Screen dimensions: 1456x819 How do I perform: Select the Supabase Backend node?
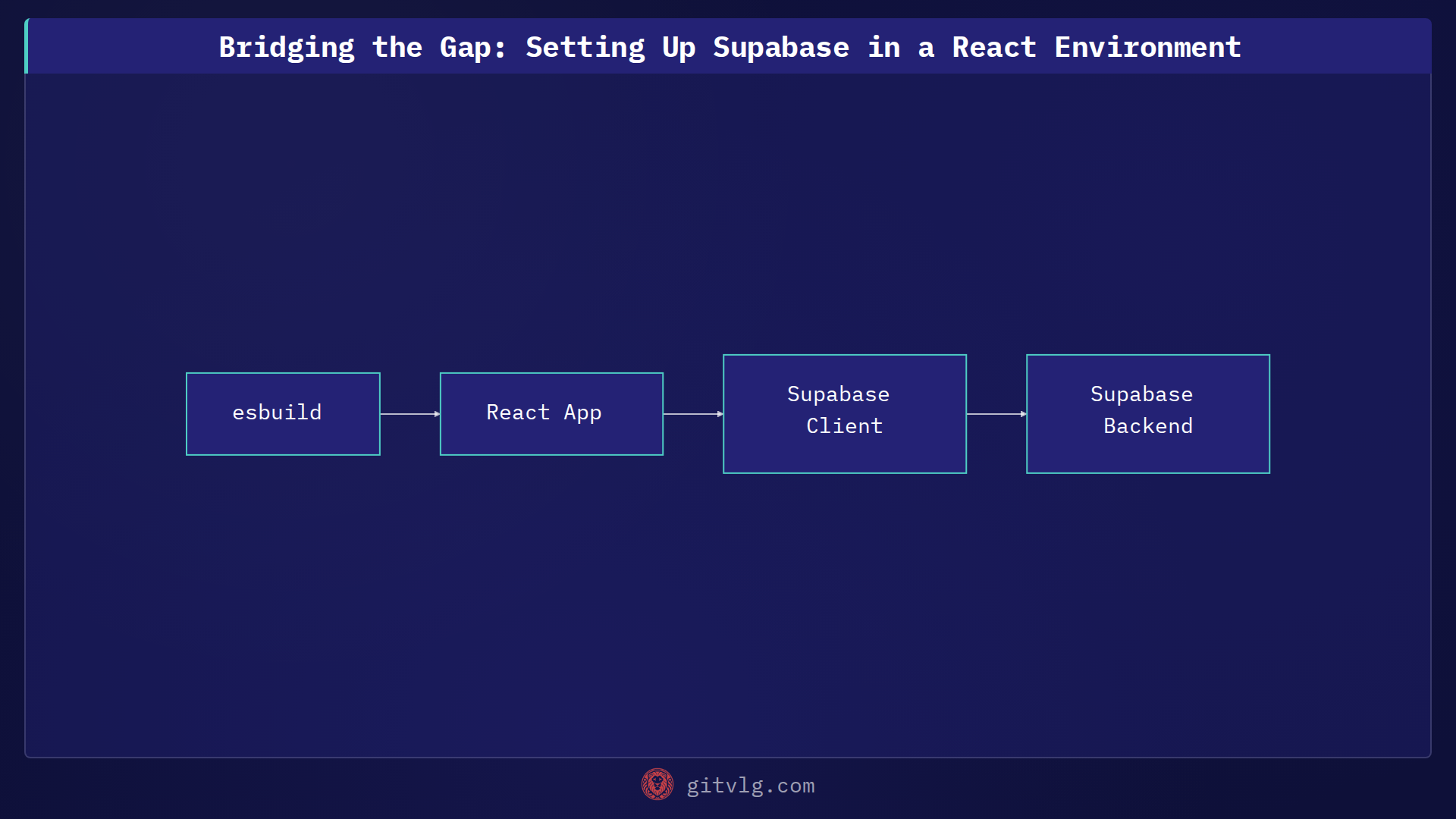click(1148, 414)
